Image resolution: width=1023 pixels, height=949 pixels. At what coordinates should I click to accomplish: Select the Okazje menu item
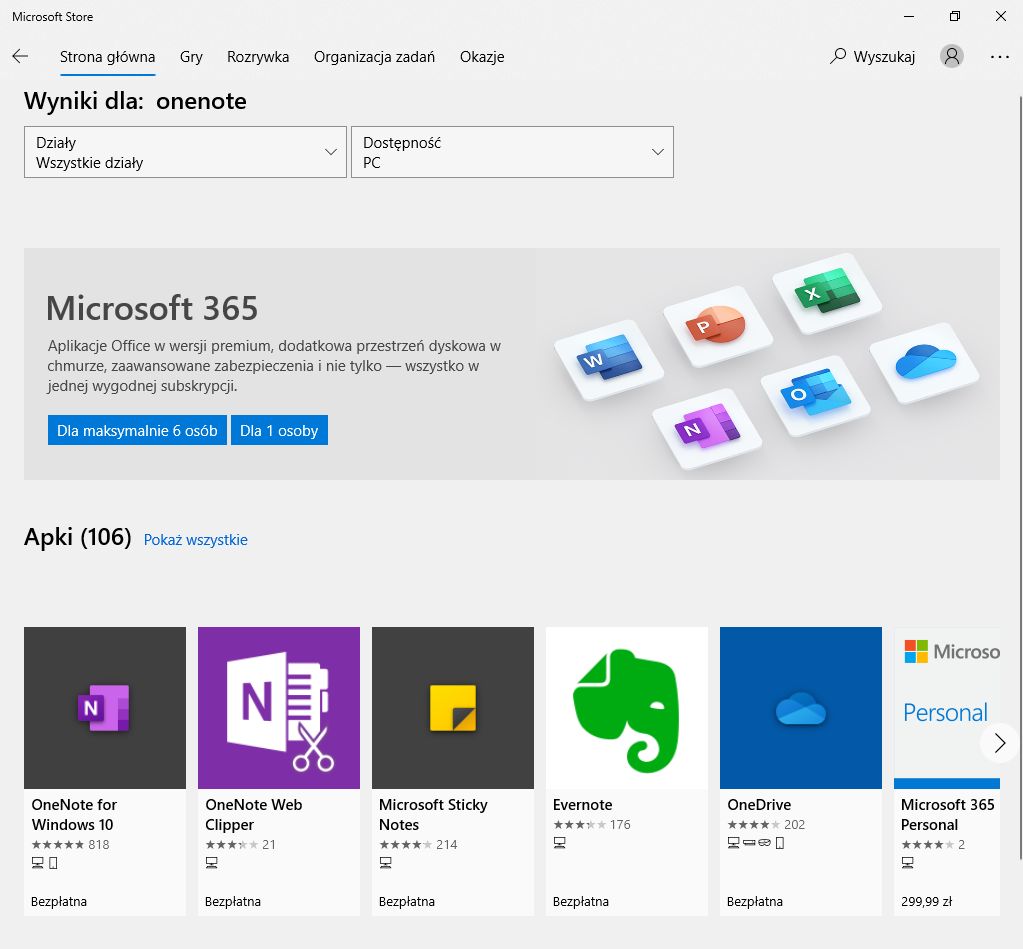pyautogui.click(x=482, y=57)
